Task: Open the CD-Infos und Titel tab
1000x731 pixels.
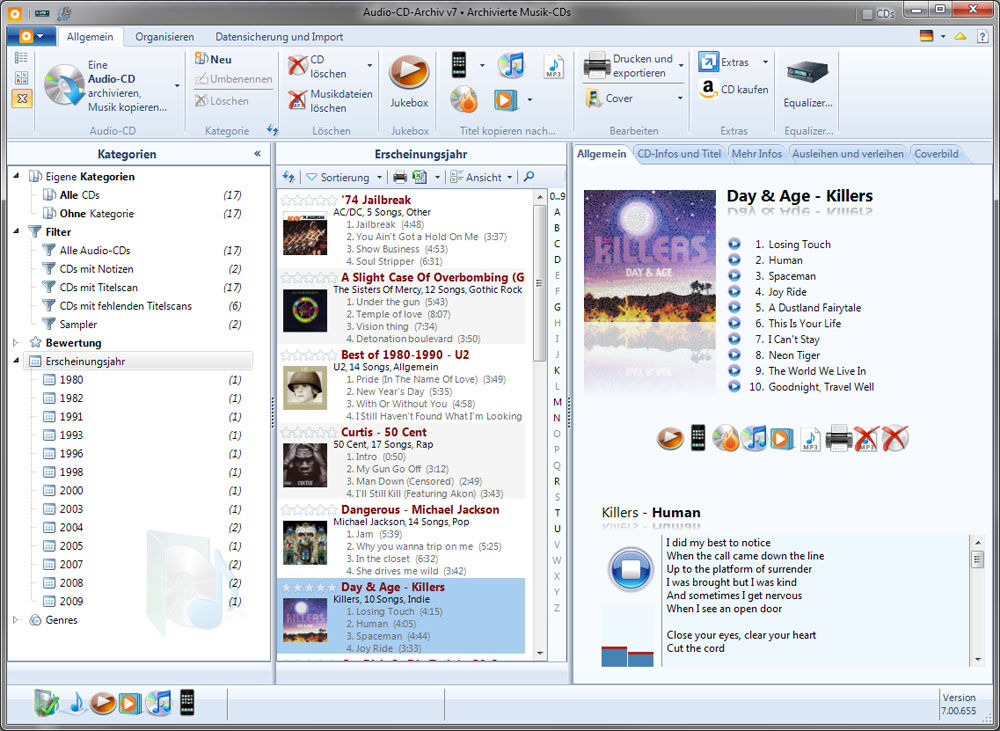Action: (679, 154)
